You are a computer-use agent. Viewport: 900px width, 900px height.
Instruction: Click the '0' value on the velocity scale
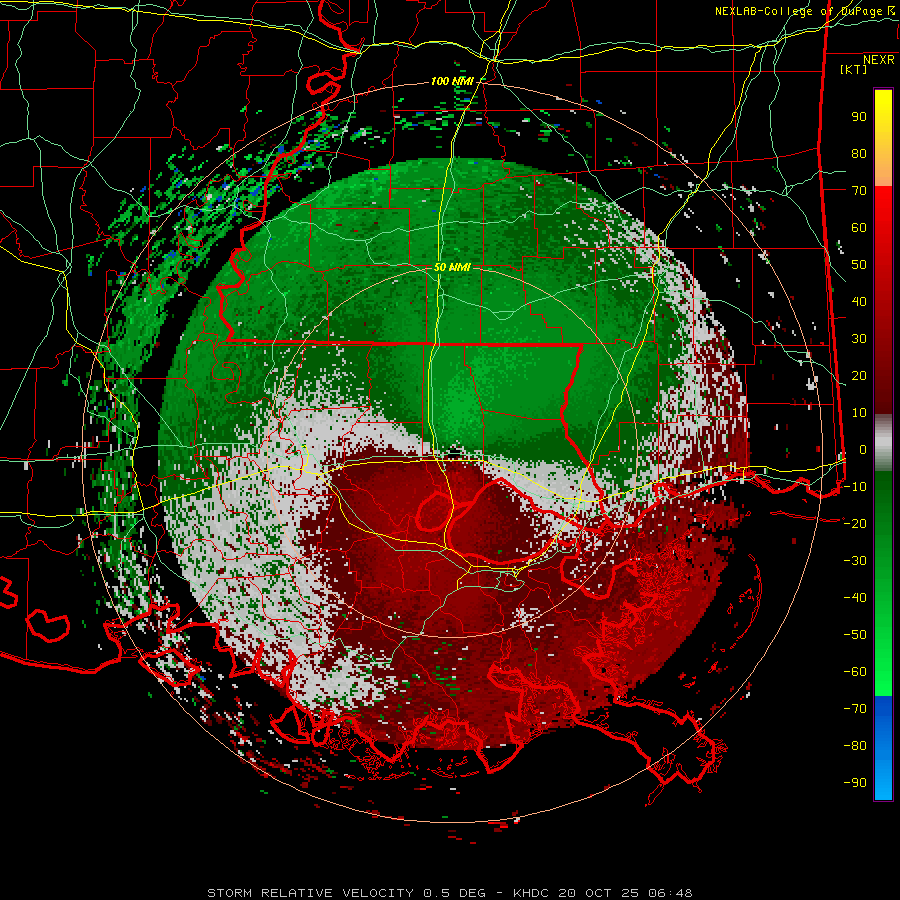pos(863,450)
